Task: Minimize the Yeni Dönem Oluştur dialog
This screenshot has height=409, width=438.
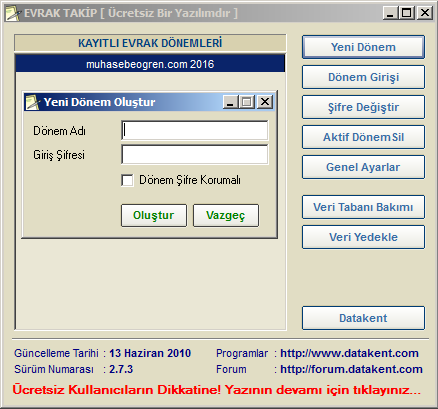Action: coord(230,102)
